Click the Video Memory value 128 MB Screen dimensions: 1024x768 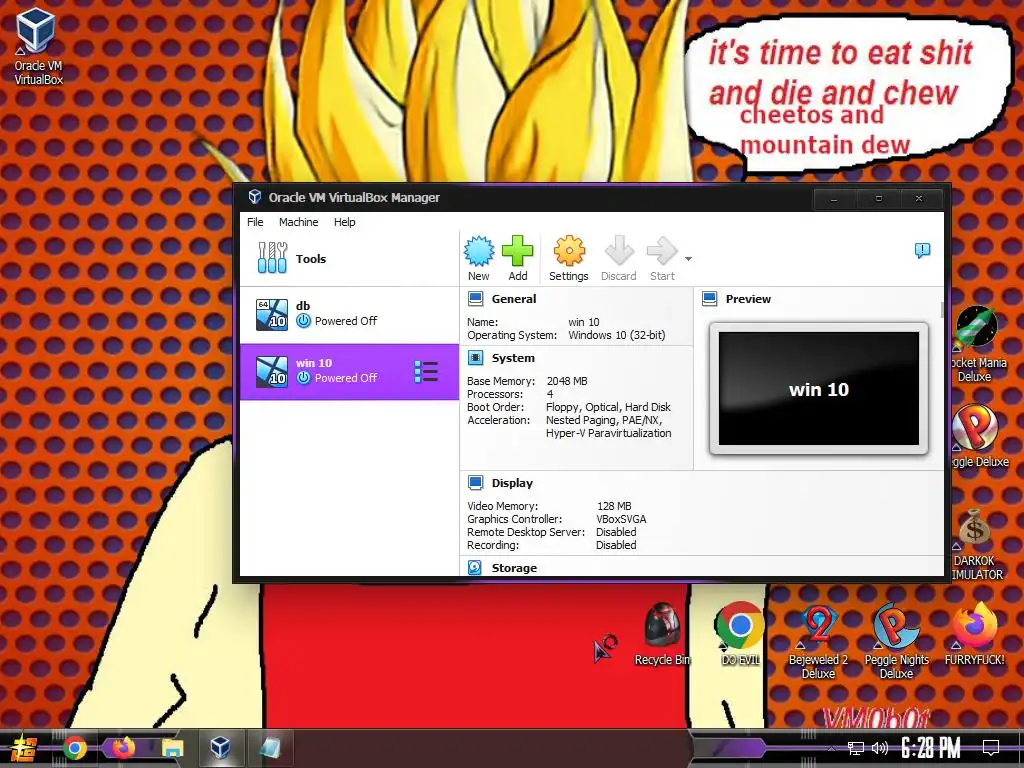pyautogui.click(x=614, y=506)
